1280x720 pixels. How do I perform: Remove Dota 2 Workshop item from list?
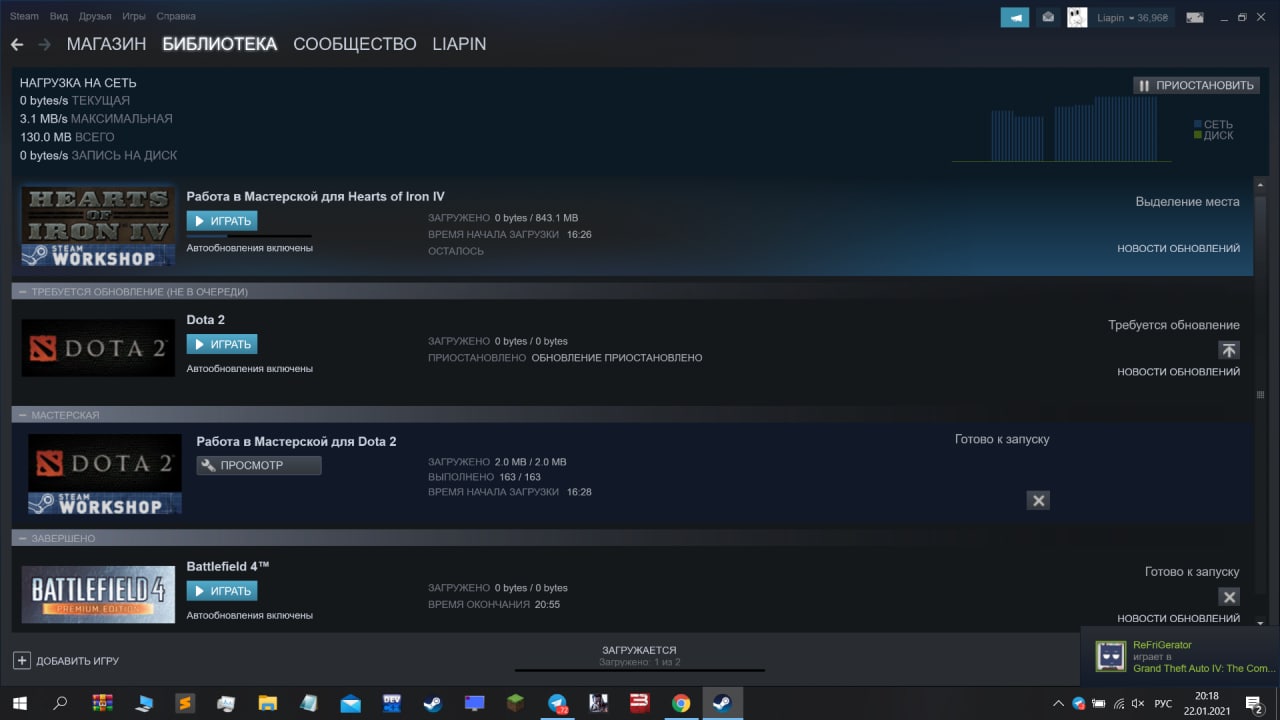(1038, 500)
